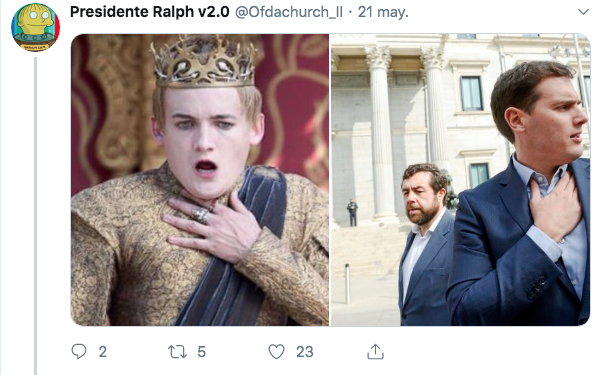Open the share tweet upload icon

tap(375, 351)
